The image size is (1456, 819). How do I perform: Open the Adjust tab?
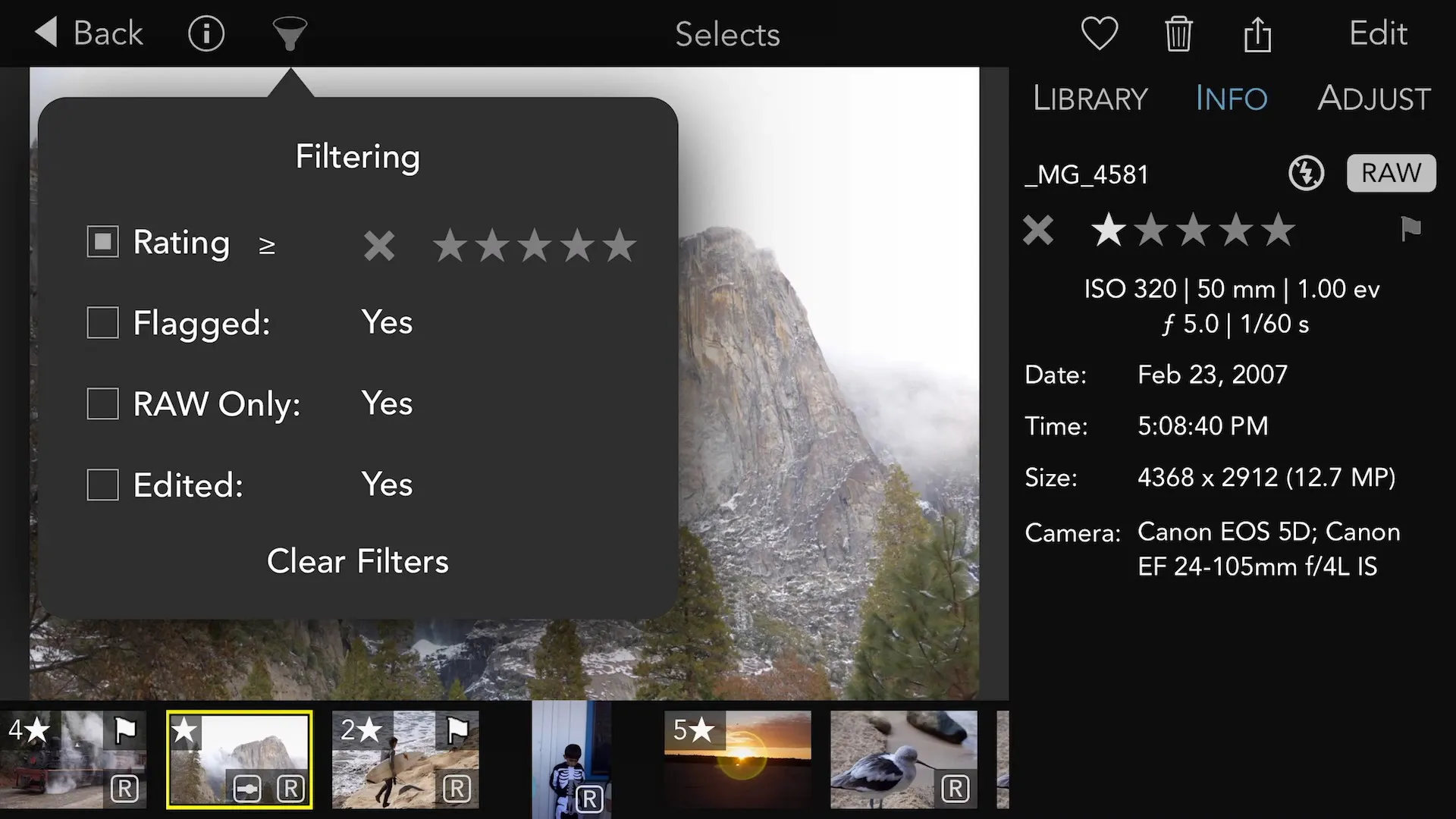coord(1373,99)
